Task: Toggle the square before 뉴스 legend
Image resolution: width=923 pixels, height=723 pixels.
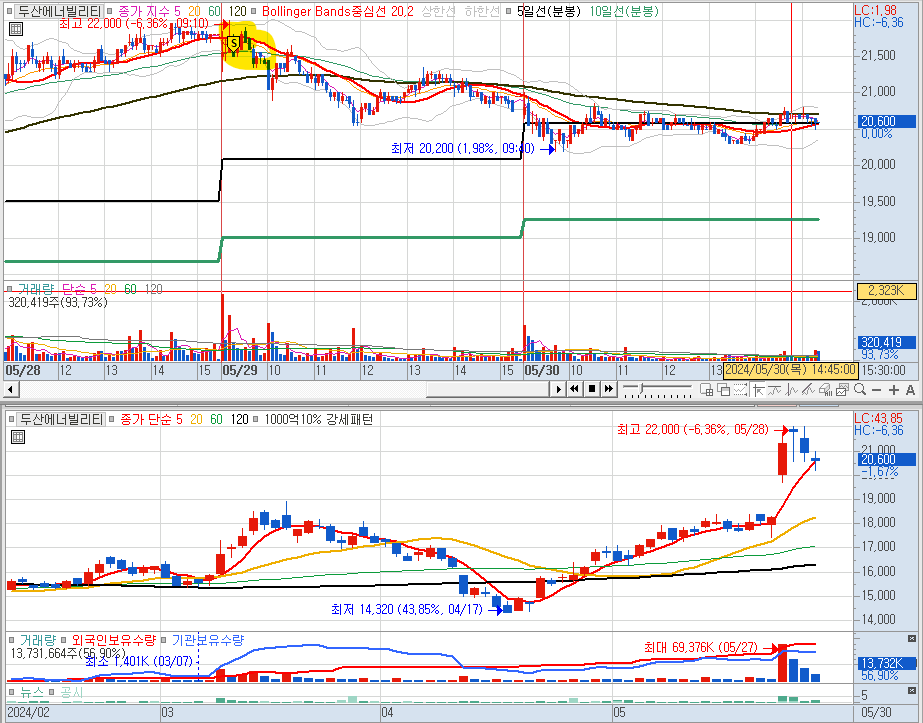Action: [11, 692]
